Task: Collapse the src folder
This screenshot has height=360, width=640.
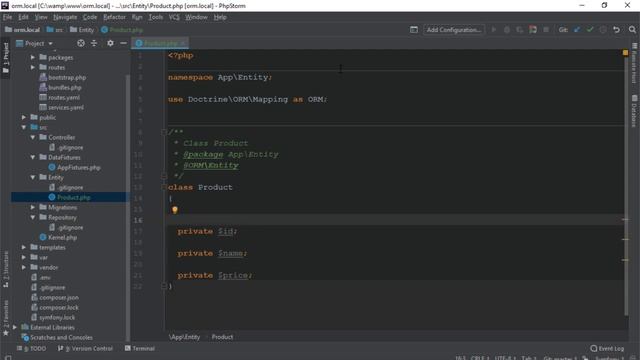Action: click(24, 127)
